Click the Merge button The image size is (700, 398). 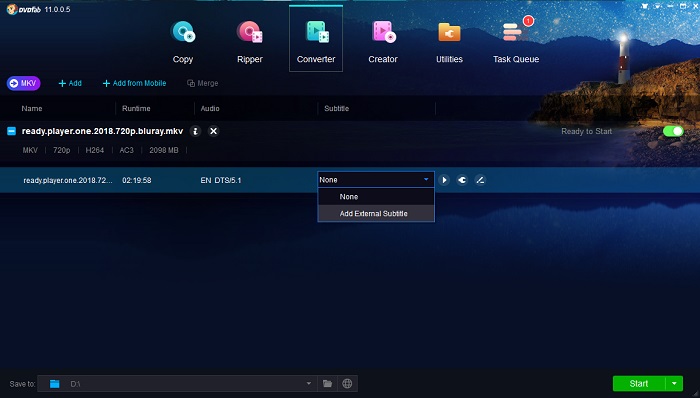tap(203, 83)
